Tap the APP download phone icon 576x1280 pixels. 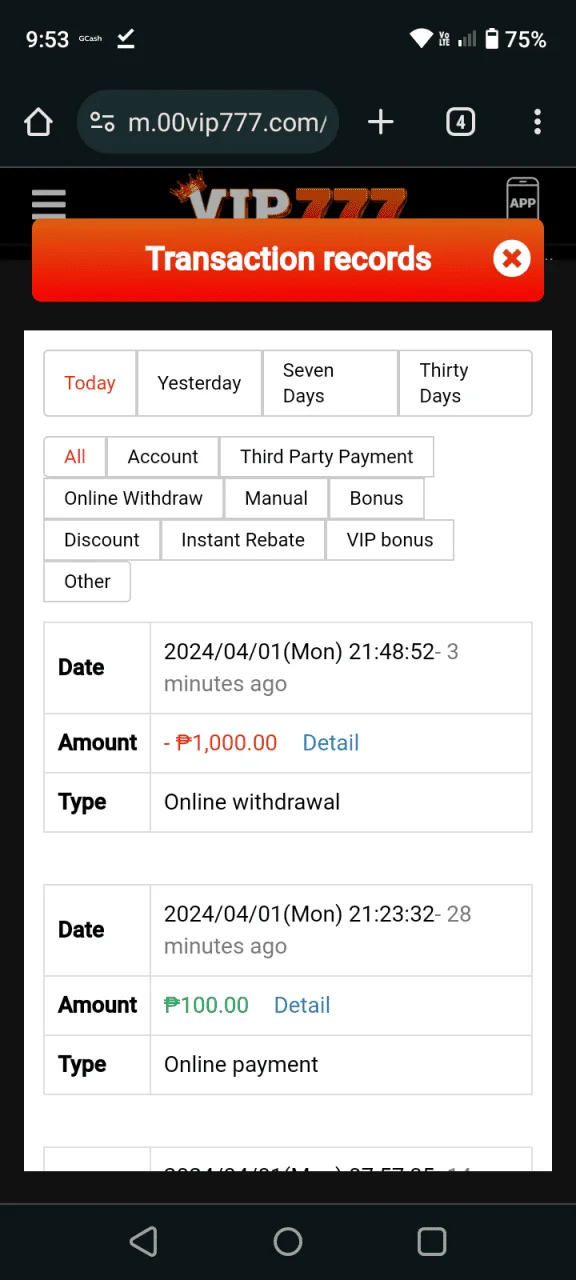click(x=523, y=198)
